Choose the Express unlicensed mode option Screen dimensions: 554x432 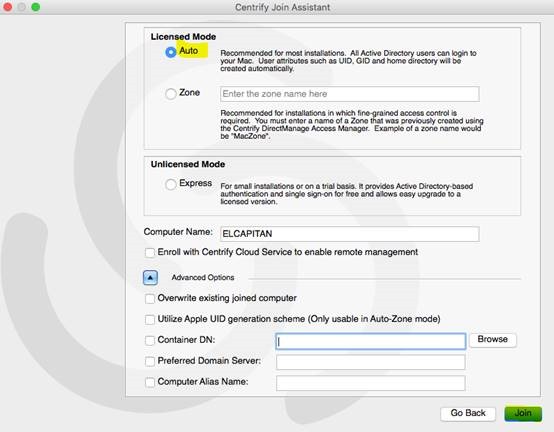click(x=171, y=184)
